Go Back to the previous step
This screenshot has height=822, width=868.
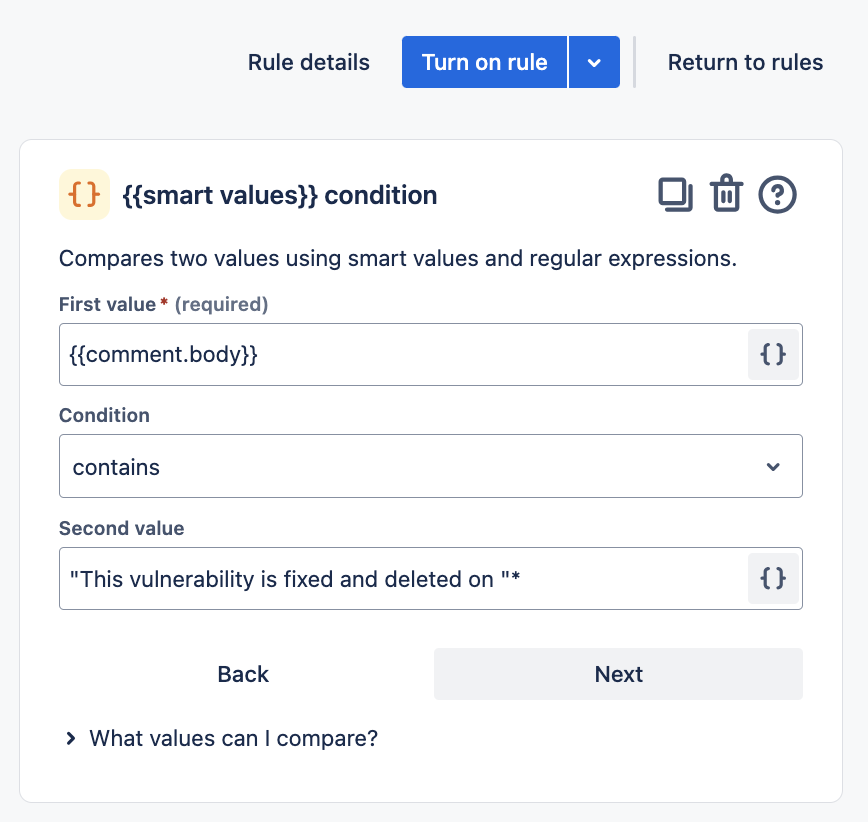tap(242, 674)
